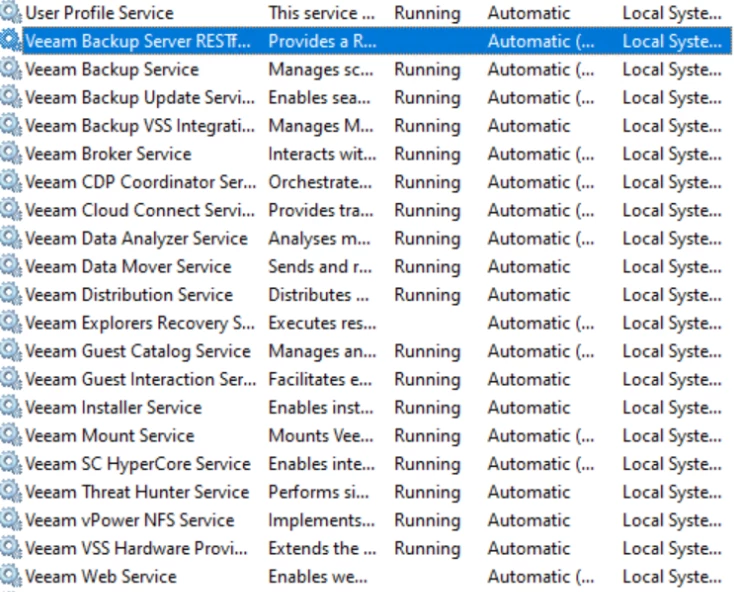The width and height of the screenshot is (734, 592).
Task: Select the Veeam Data Analyzer Service name
Action: coord(136,238)
